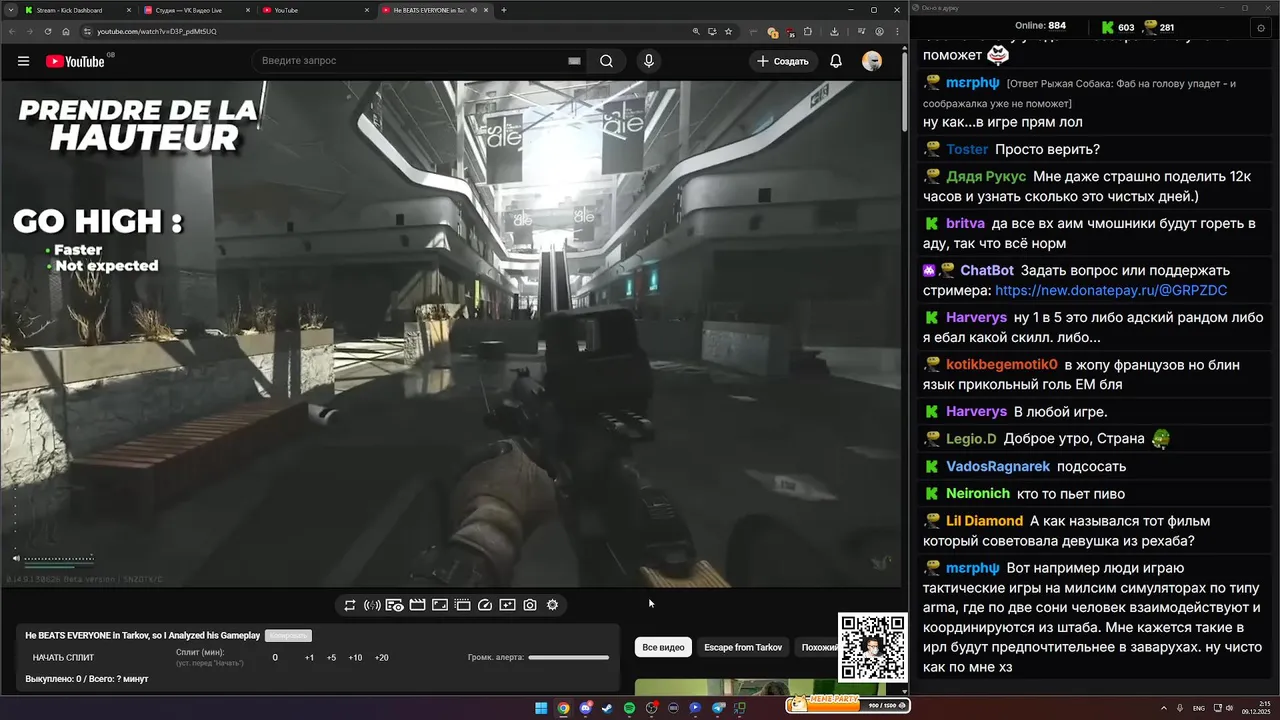Click username Neironich in chat
The width and height of the screenshot is (1280, 720).
(978, 494)
